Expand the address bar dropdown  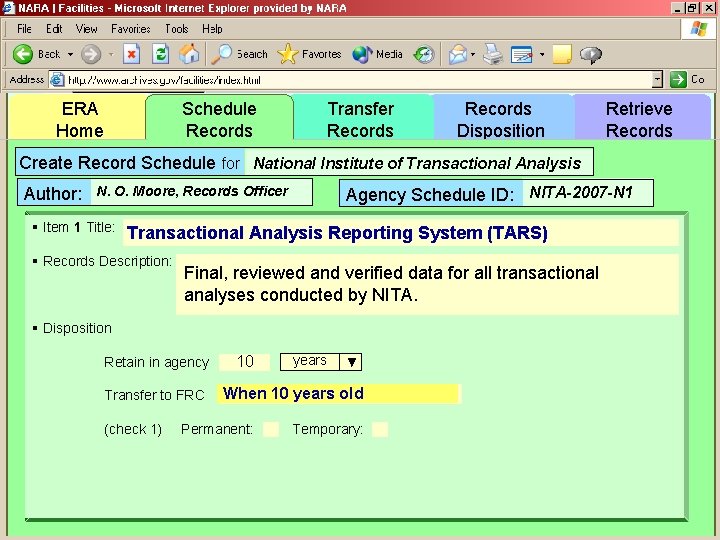pos(658,79)
